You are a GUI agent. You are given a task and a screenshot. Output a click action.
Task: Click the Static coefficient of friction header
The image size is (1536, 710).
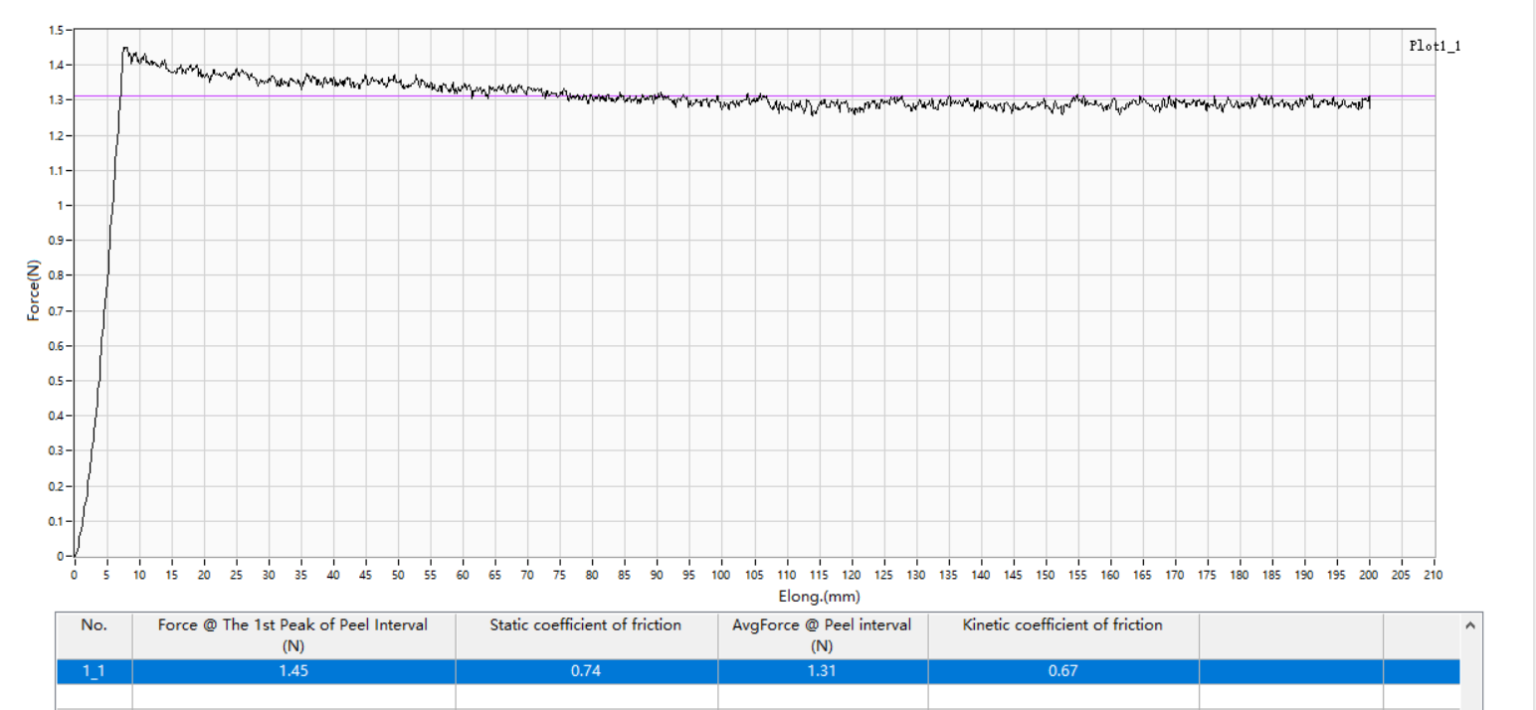tap(585, 625)
